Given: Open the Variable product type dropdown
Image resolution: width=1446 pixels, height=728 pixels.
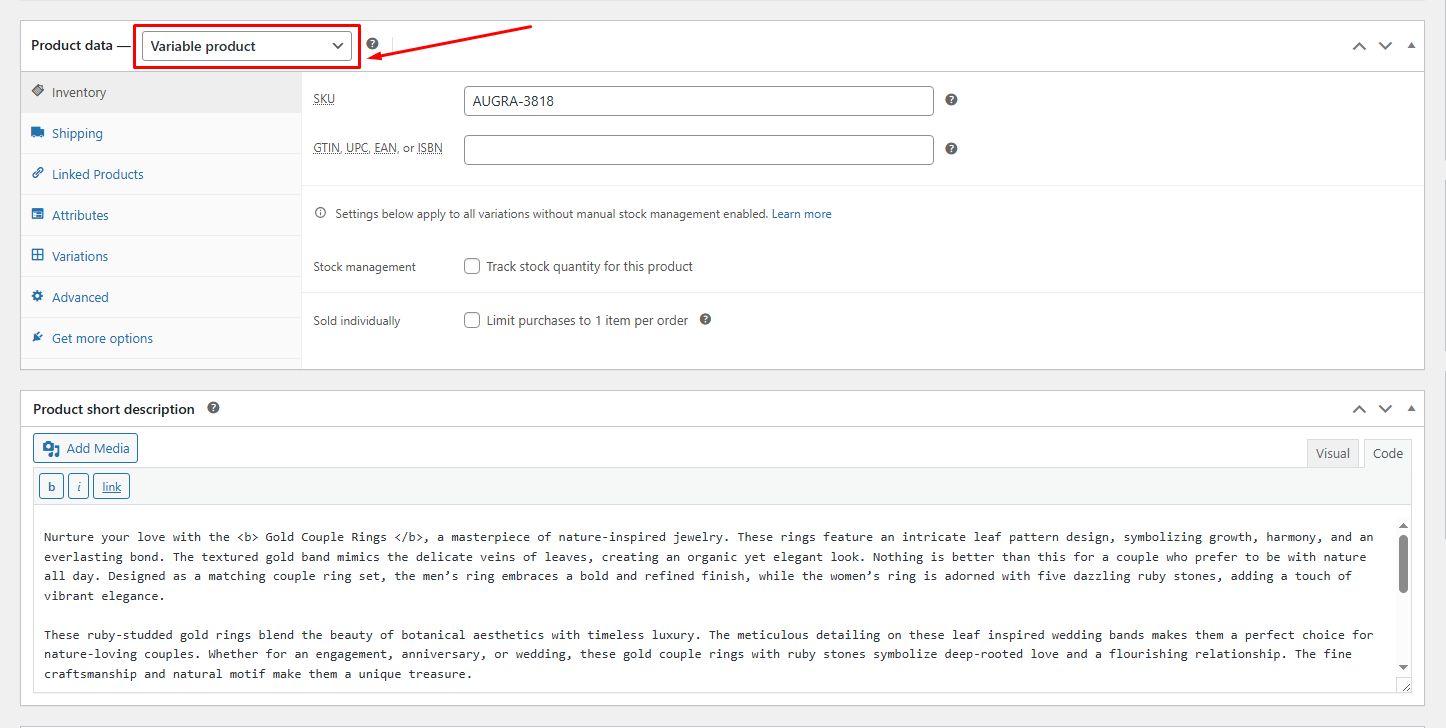Looking at the screenshot, I should click(x=247, y=46).
